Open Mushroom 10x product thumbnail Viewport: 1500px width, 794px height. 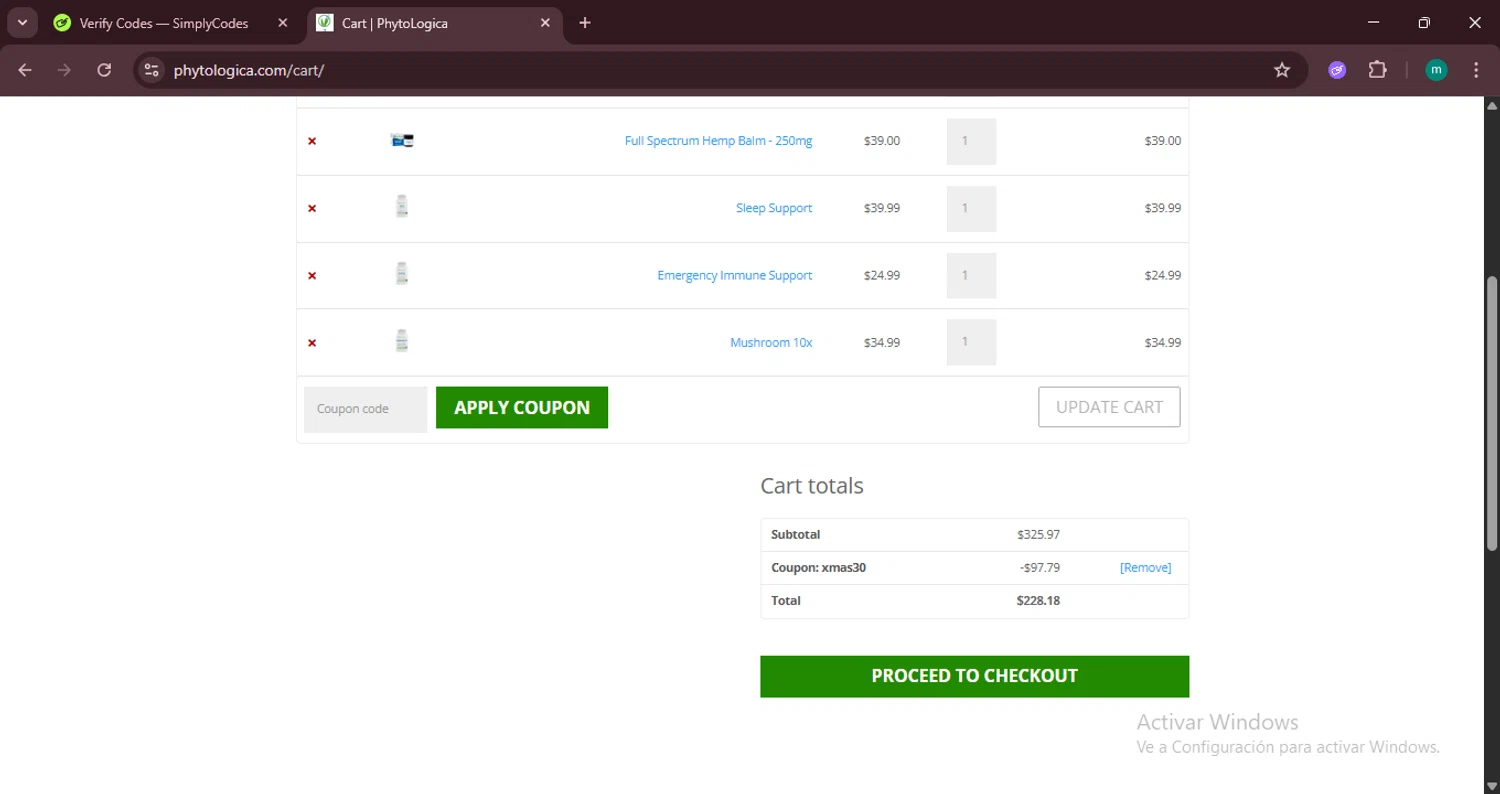(402, 340)
